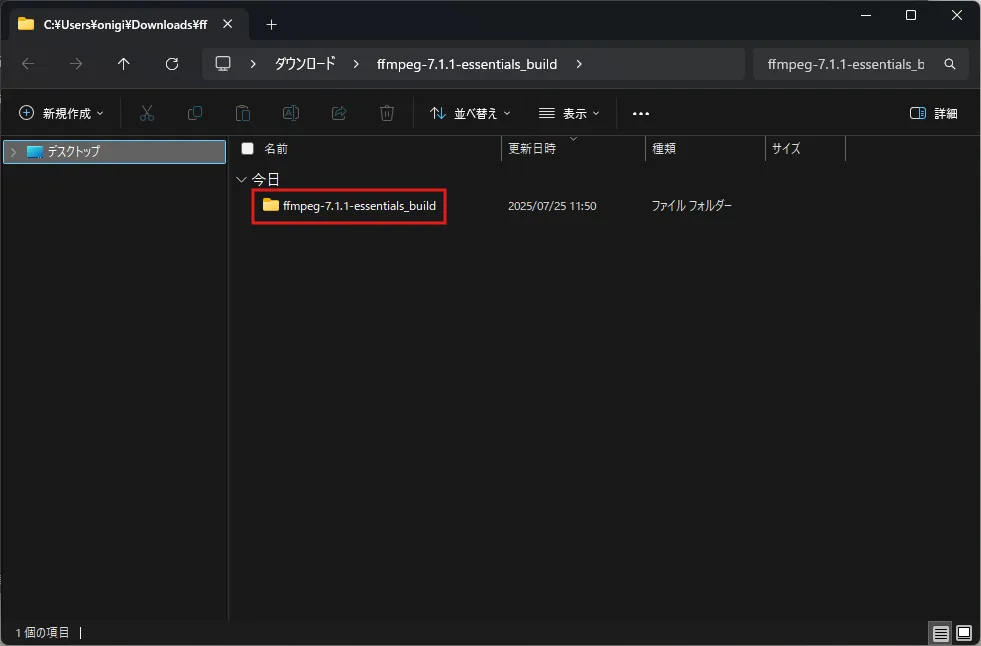Open the 並べ替え sort dropdown
This screenshot has height=646, width=981.
(x=470, y=113)
